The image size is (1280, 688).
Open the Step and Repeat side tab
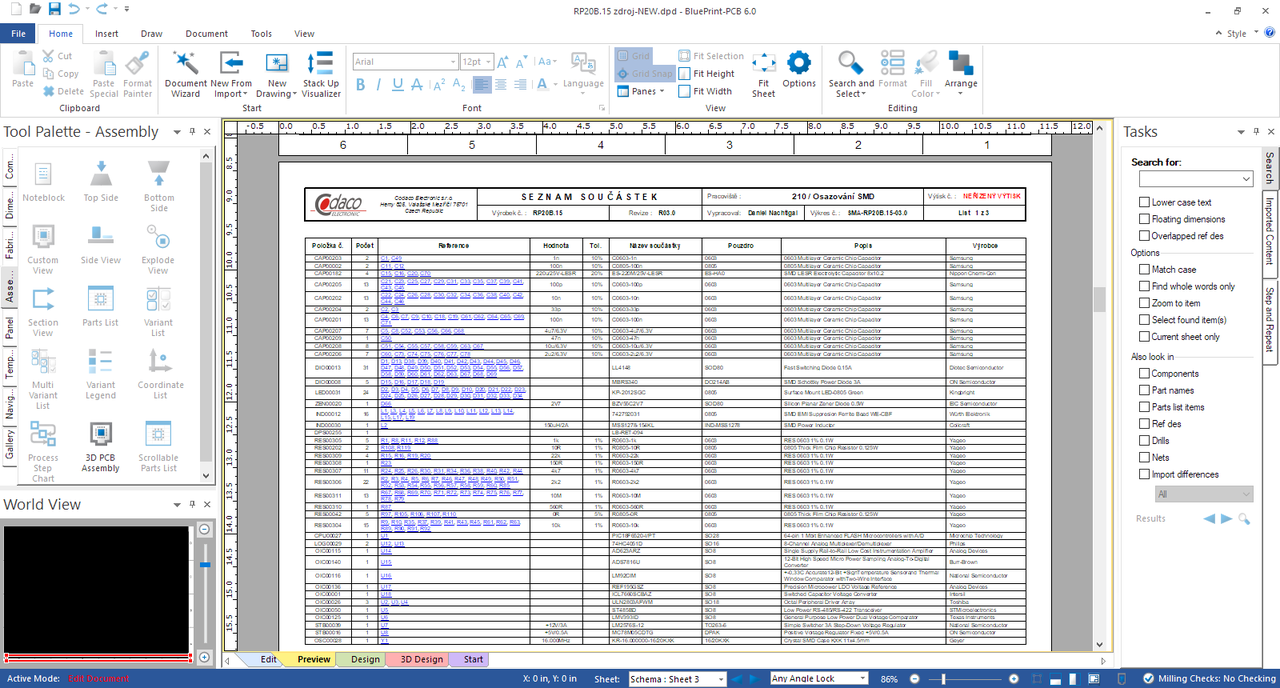pyautogui.click(x=1270, y=322)
